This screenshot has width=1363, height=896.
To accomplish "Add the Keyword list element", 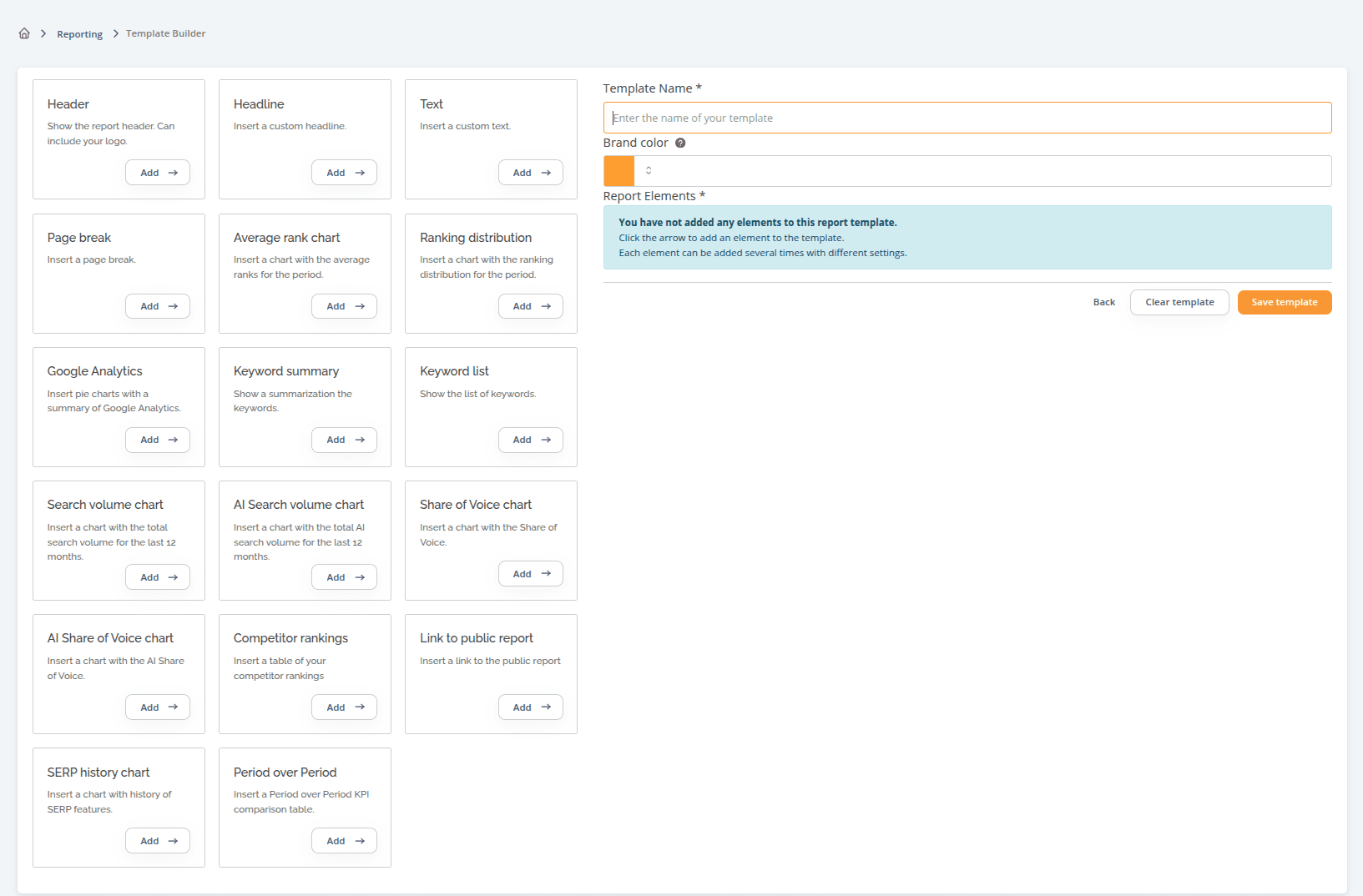I will pos(531,440).
